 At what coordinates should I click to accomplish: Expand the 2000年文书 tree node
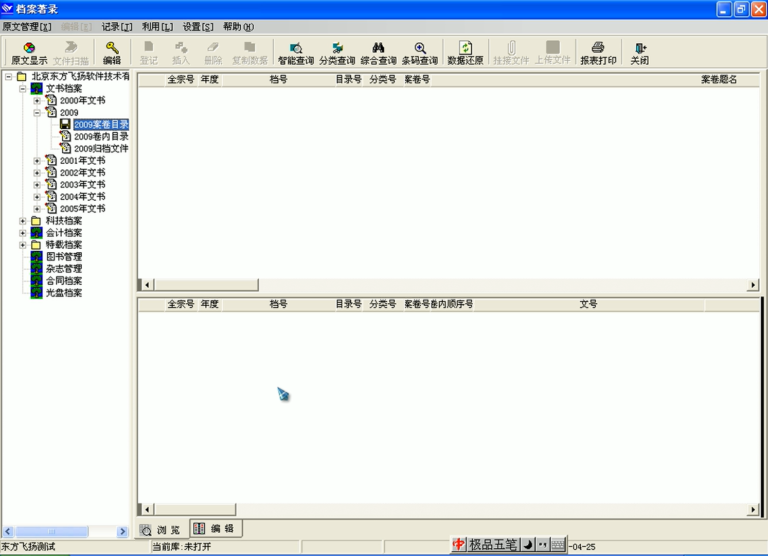pyautogui.click(x=37, y=101)
